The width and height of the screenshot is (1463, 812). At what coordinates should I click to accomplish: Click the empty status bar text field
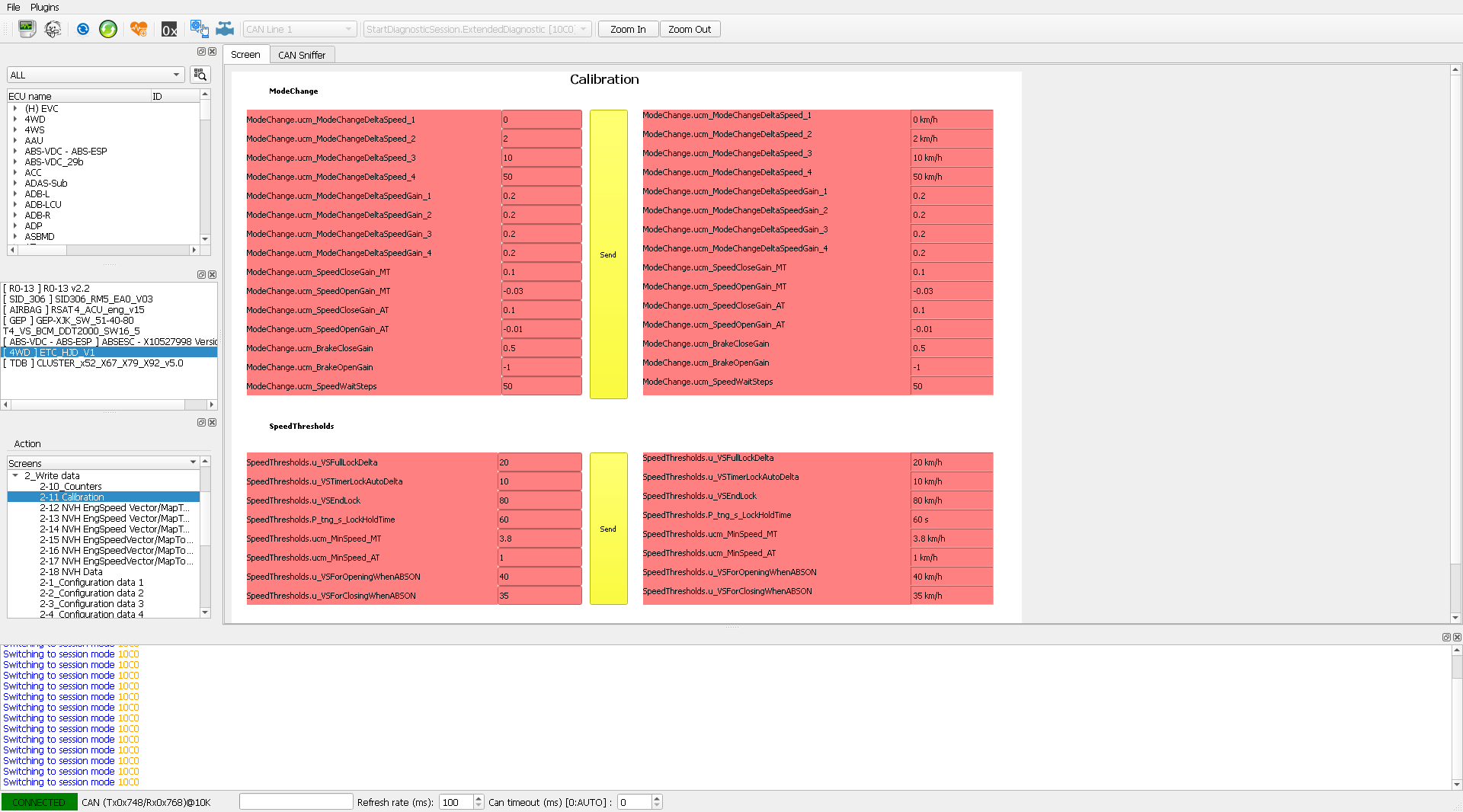tap(296, 801)
